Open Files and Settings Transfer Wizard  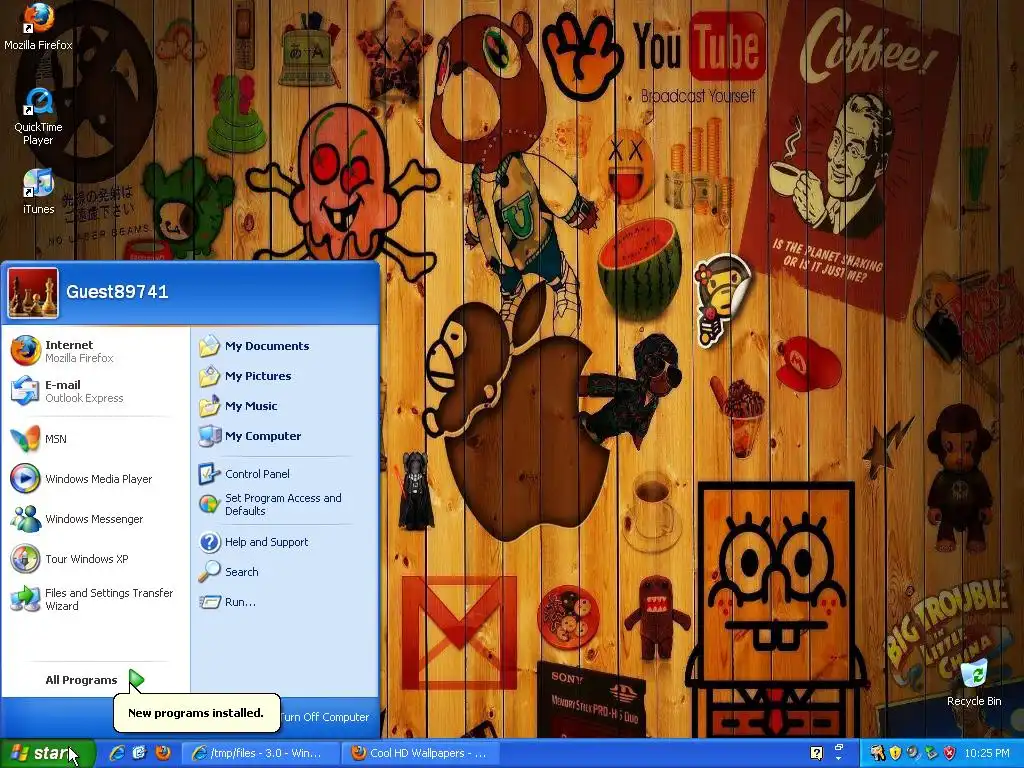coord(95,600)
